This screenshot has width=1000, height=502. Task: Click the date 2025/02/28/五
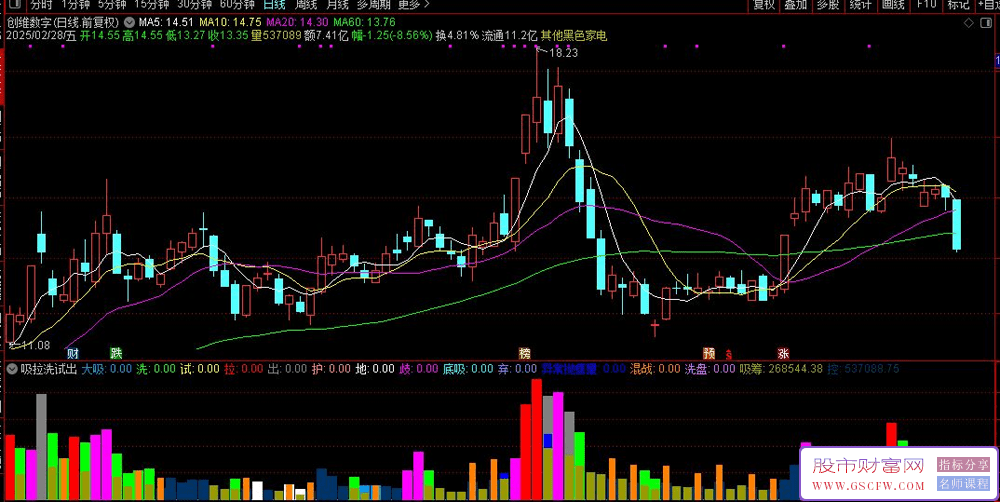pos(41,35)
